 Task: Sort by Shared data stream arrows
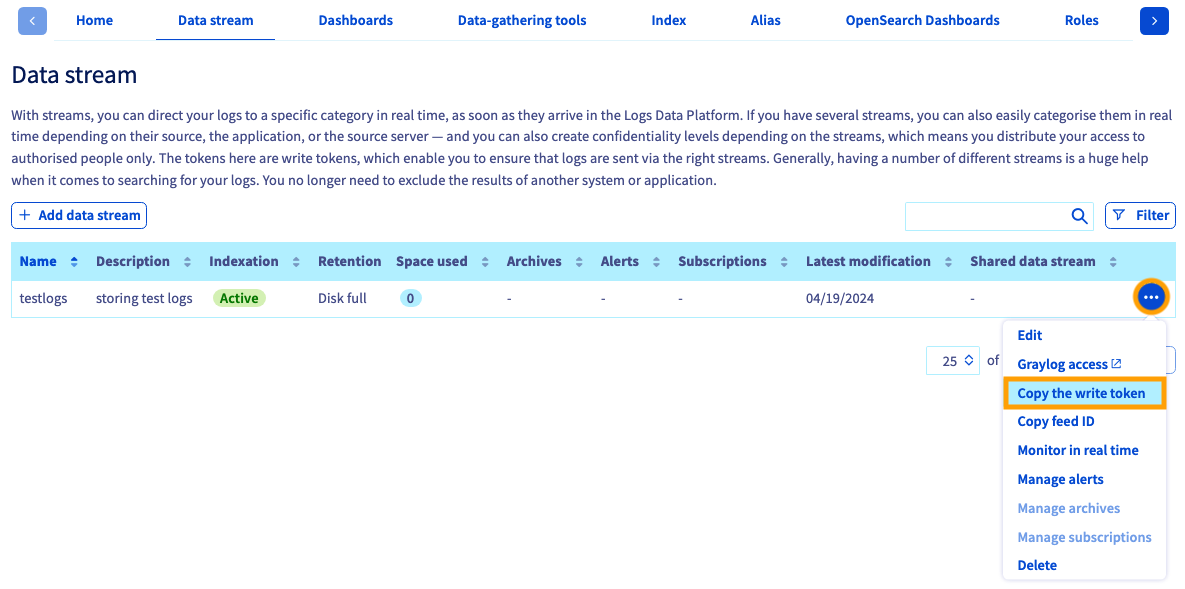(x=1112, y=262)
